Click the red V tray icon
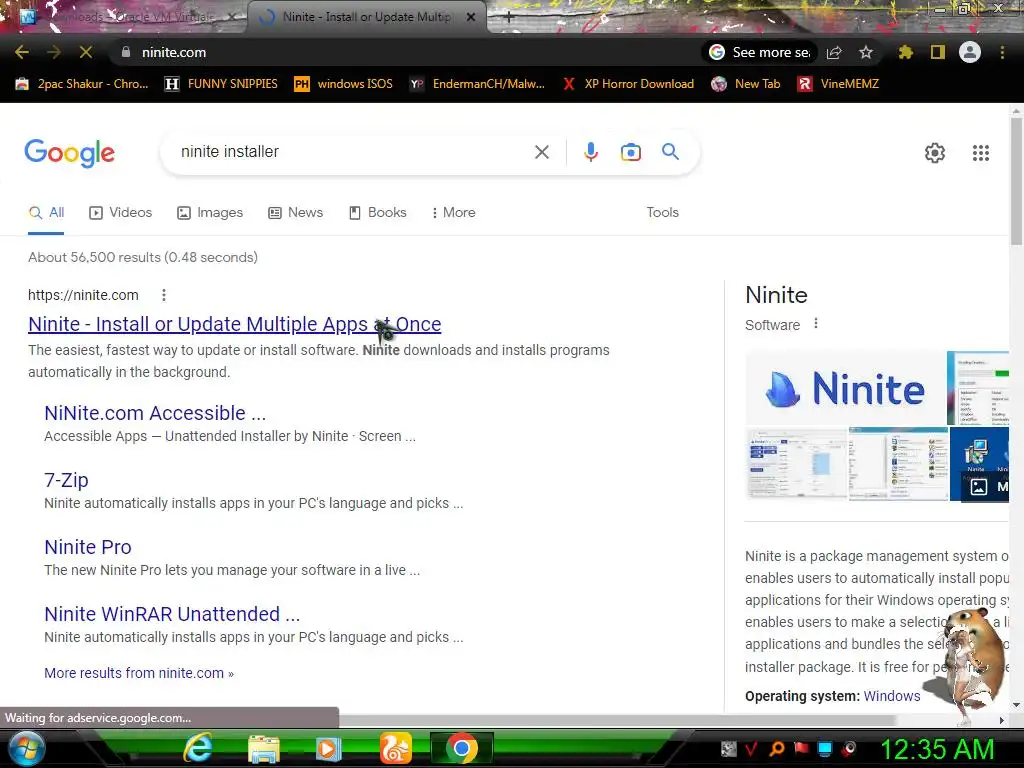The width and height of the screenshot is (1024, 768). [752, 749]
